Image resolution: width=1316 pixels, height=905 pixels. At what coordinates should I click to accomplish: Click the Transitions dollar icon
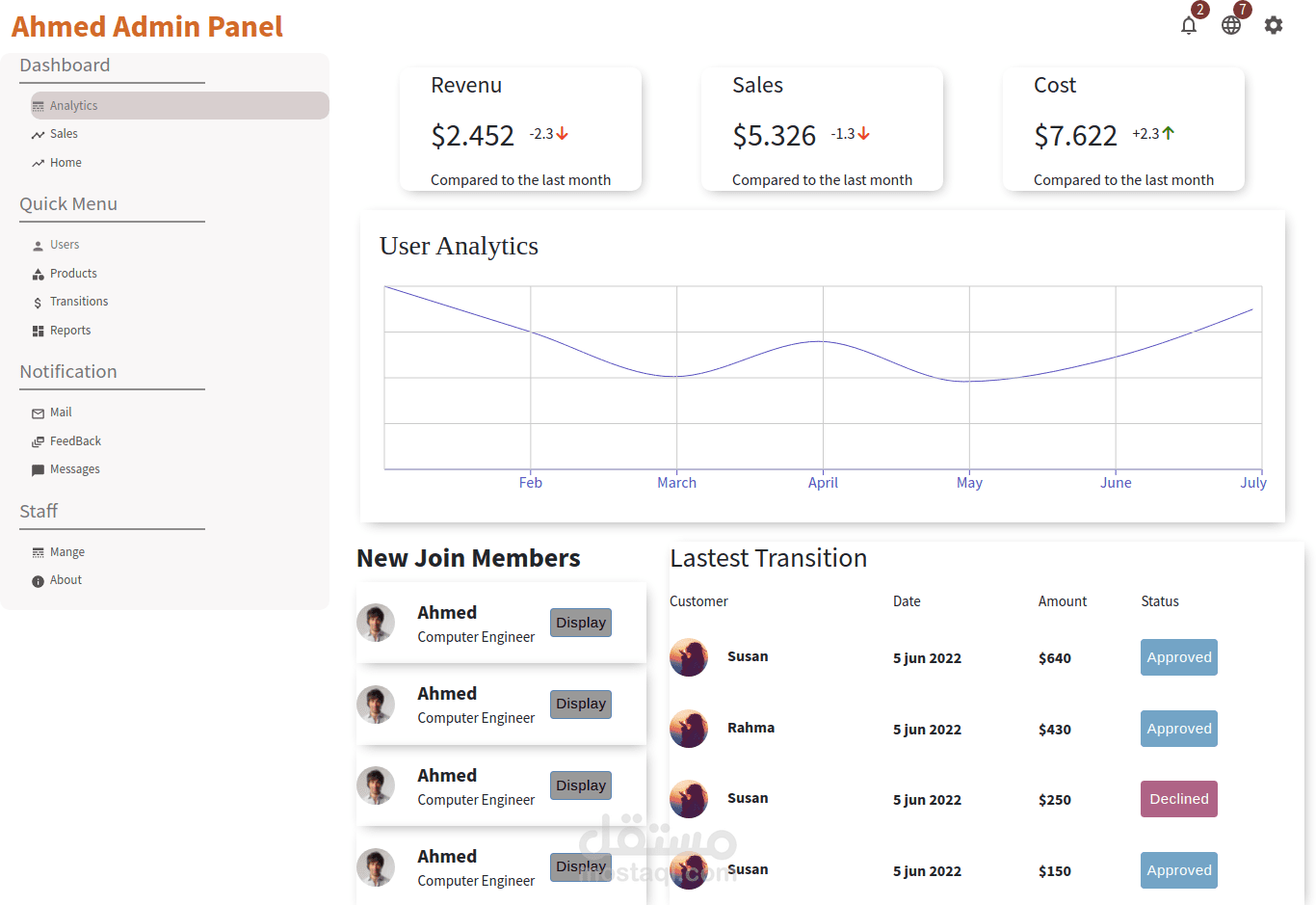coord(37,301)
